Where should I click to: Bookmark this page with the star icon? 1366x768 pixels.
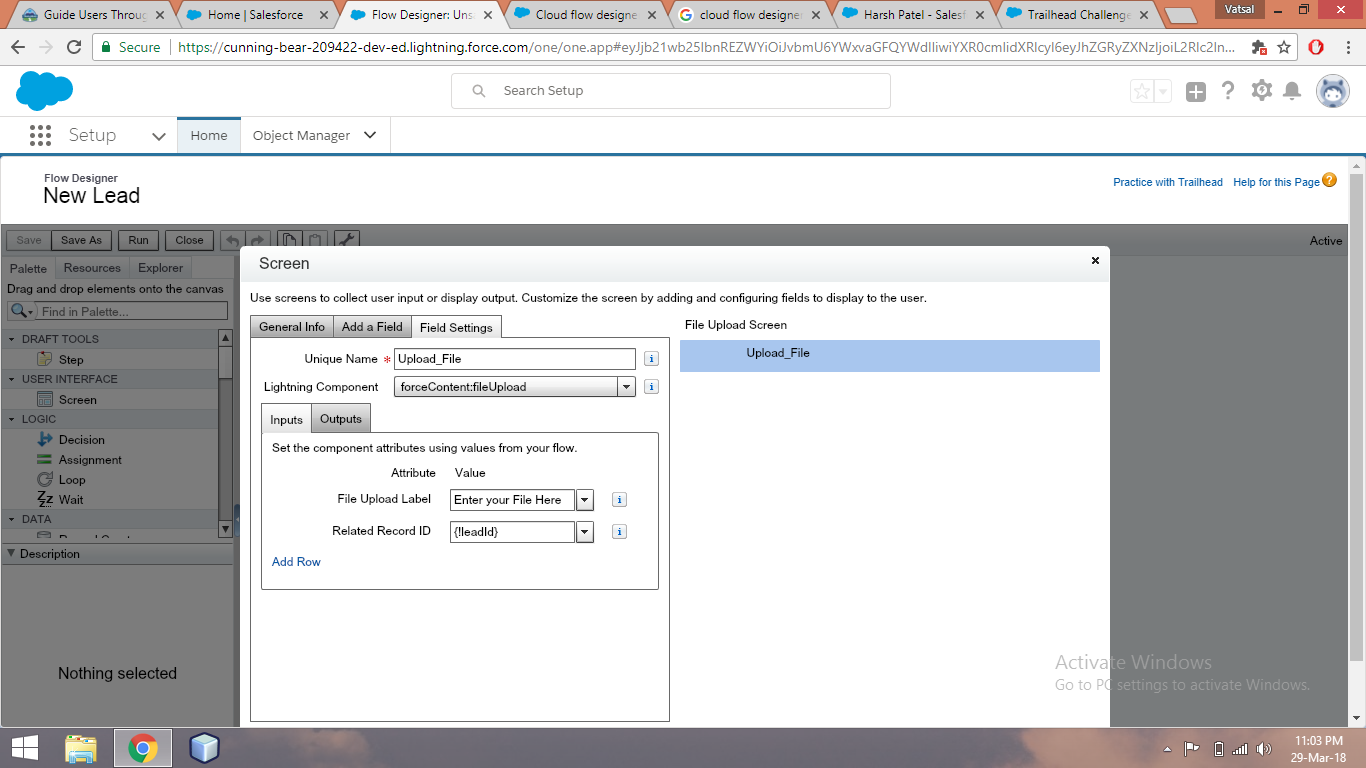click(x=1284, y=47)
